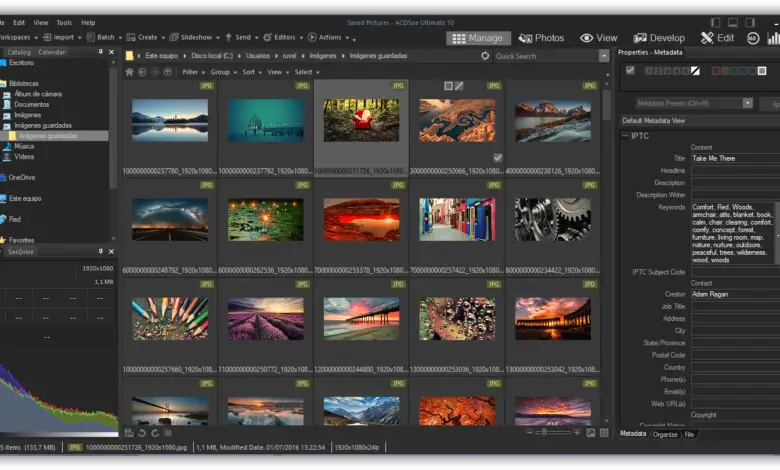Click the refresh icon beside Quick Search
The height and width of the screenshot is (470, 780).
coord(485,56)
